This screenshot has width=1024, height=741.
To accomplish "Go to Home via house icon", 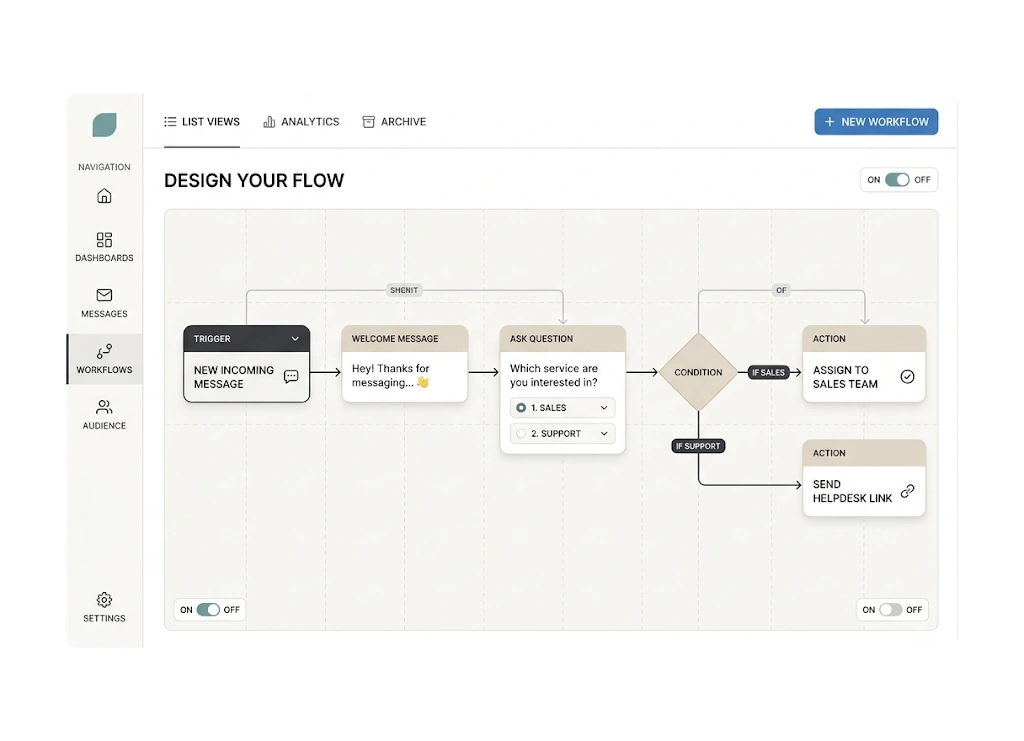I will (x=104, y=196).
